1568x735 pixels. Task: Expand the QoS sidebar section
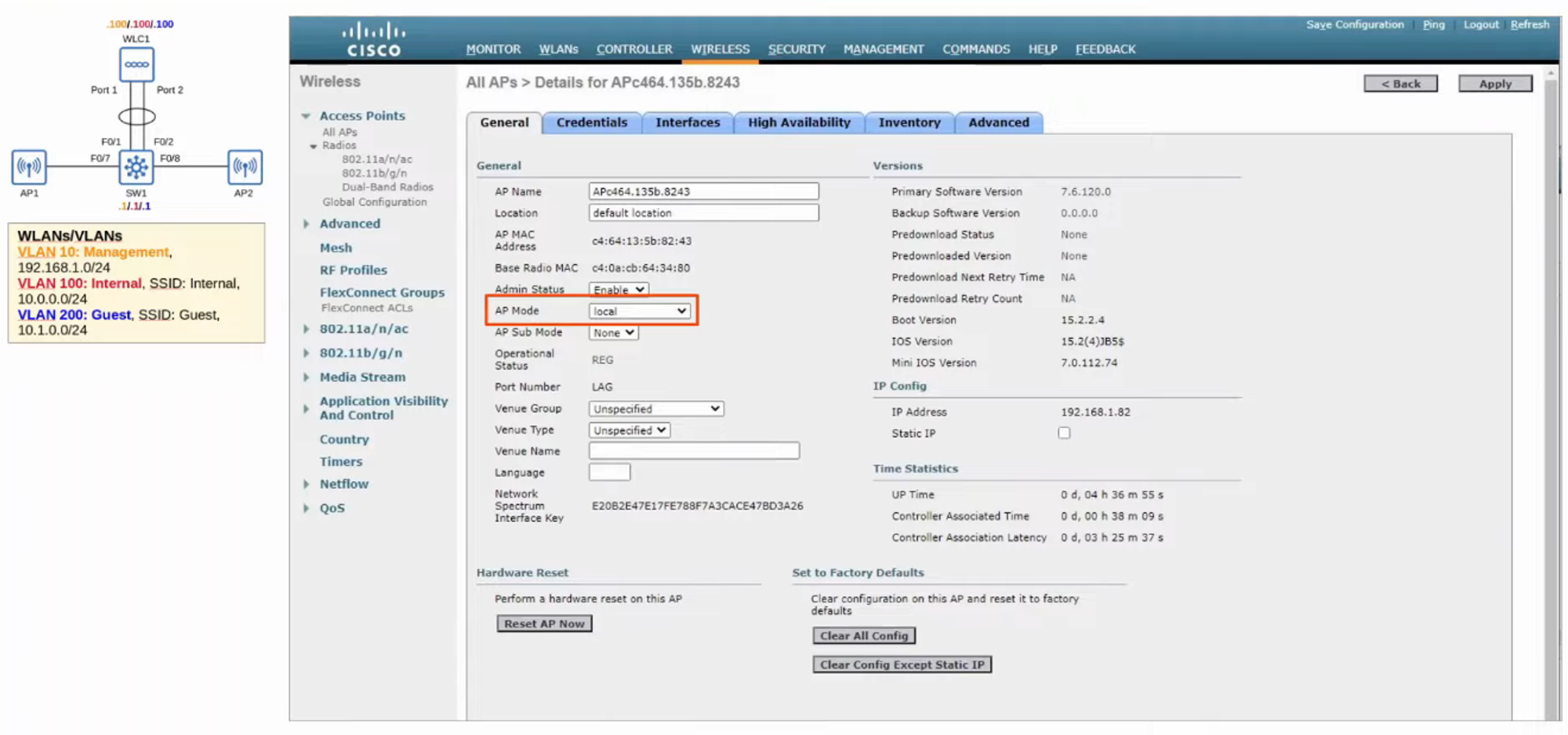pyautogui.click(x=307, y=508)
